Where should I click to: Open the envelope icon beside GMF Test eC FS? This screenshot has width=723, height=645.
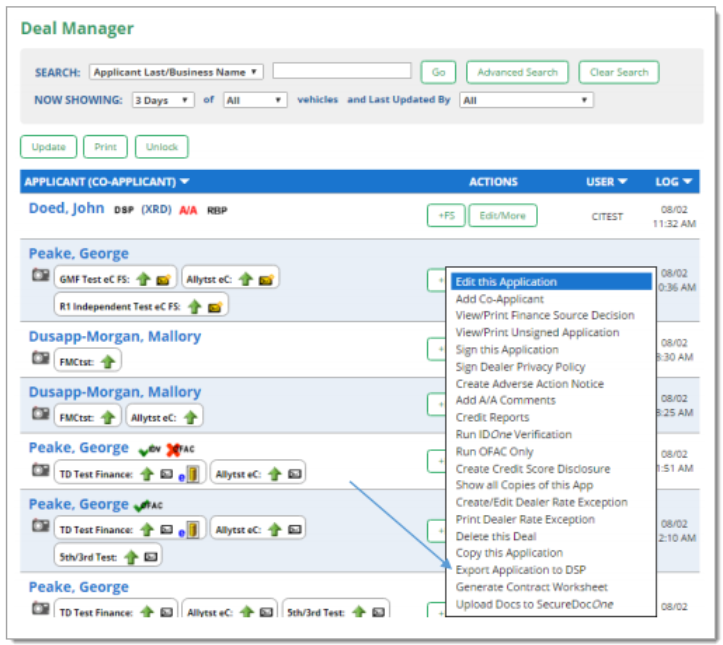click(x=163, y=280)
